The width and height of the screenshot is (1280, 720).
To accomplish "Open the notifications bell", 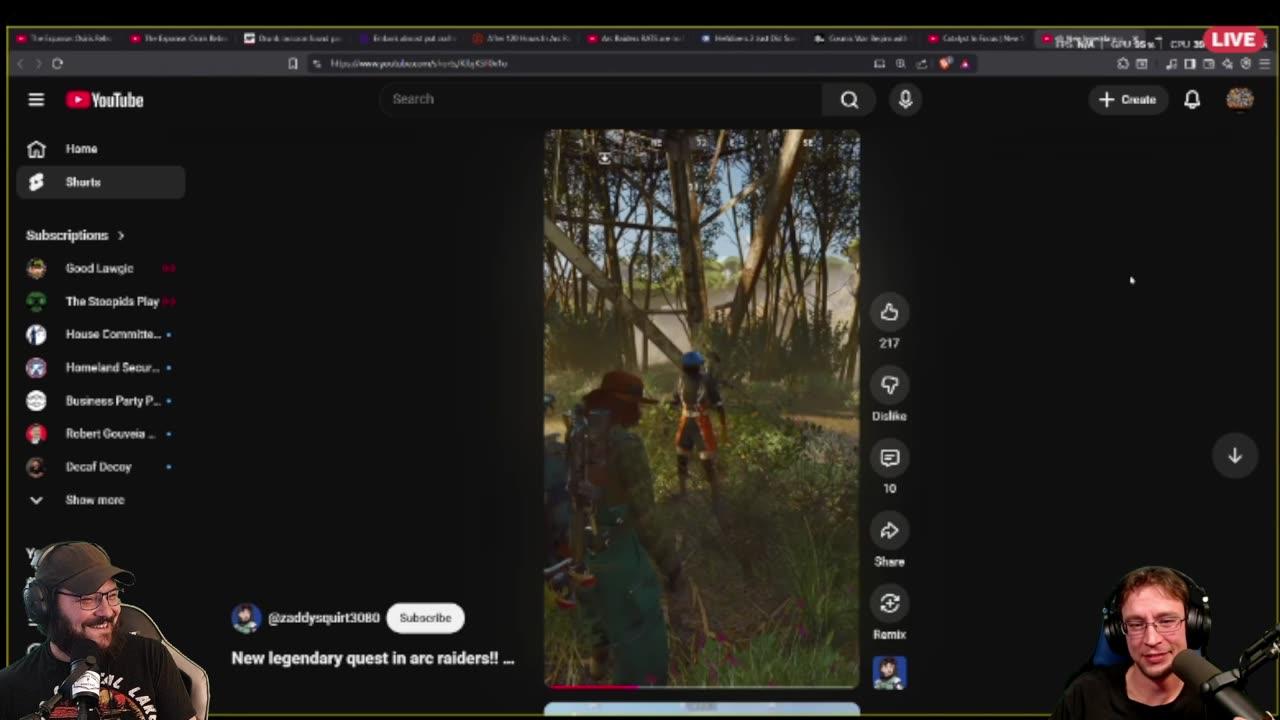I will 1192,99.
